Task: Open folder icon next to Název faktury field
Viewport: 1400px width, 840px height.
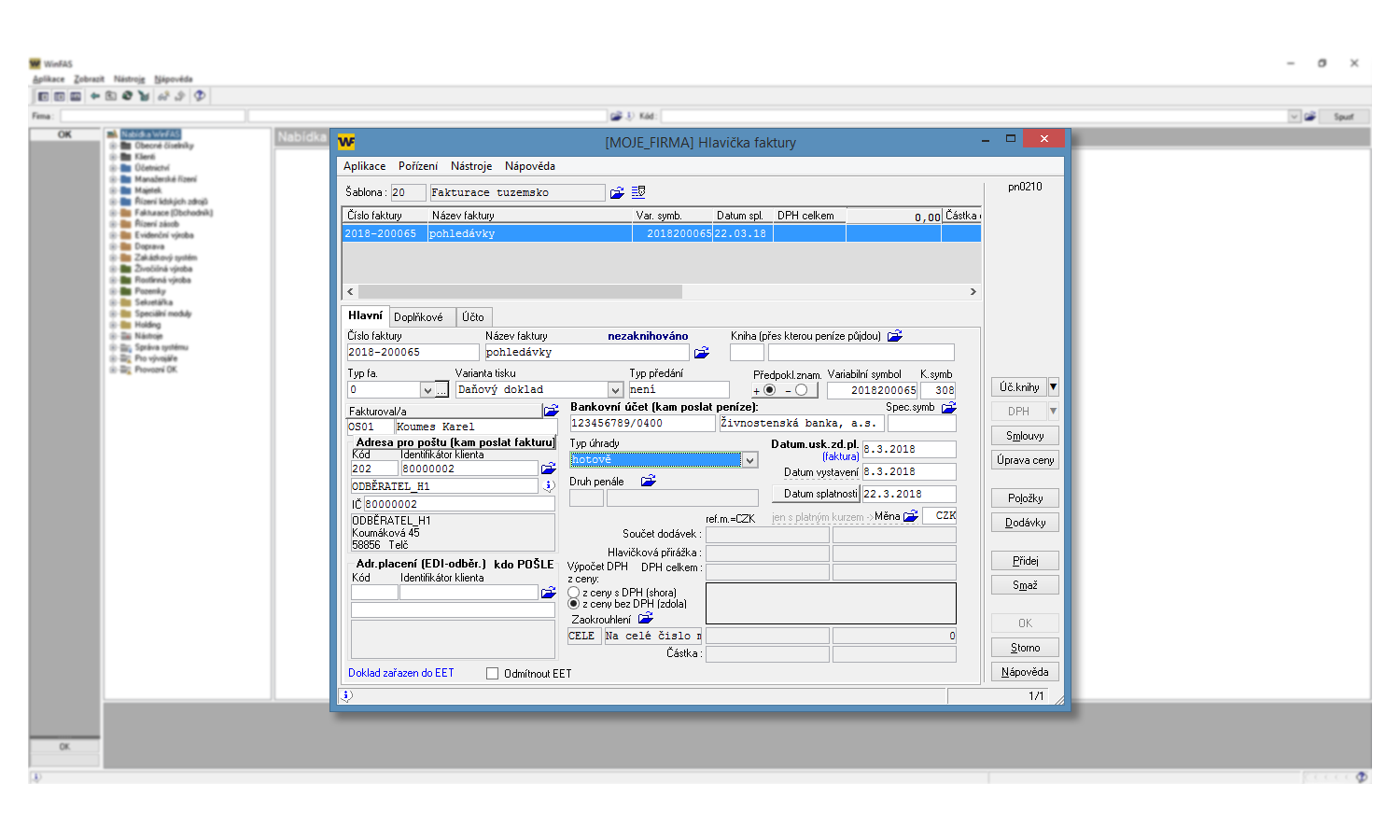Action: tap(702, 353)
